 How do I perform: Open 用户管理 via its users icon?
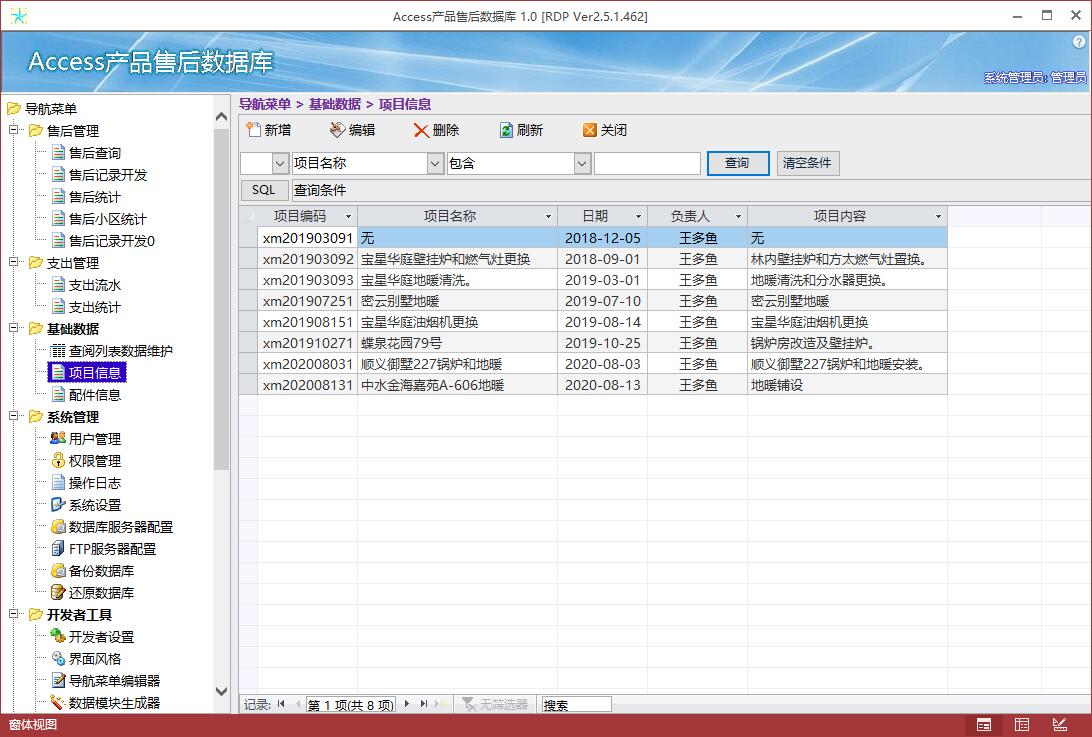tap(58, 439)
